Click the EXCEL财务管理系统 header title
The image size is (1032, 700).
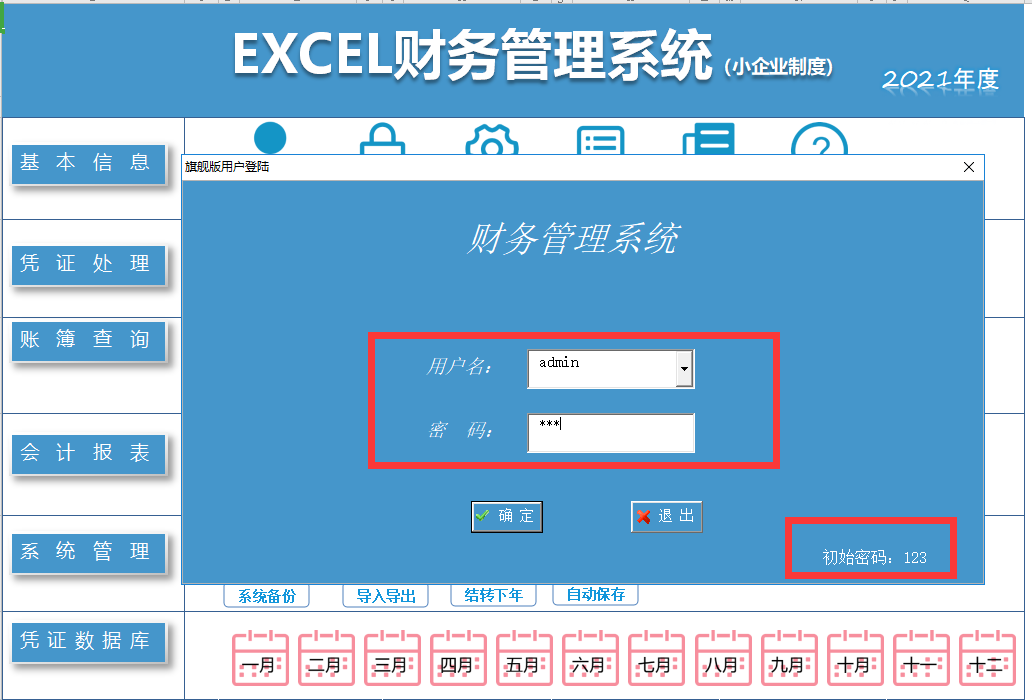point(473,57)
